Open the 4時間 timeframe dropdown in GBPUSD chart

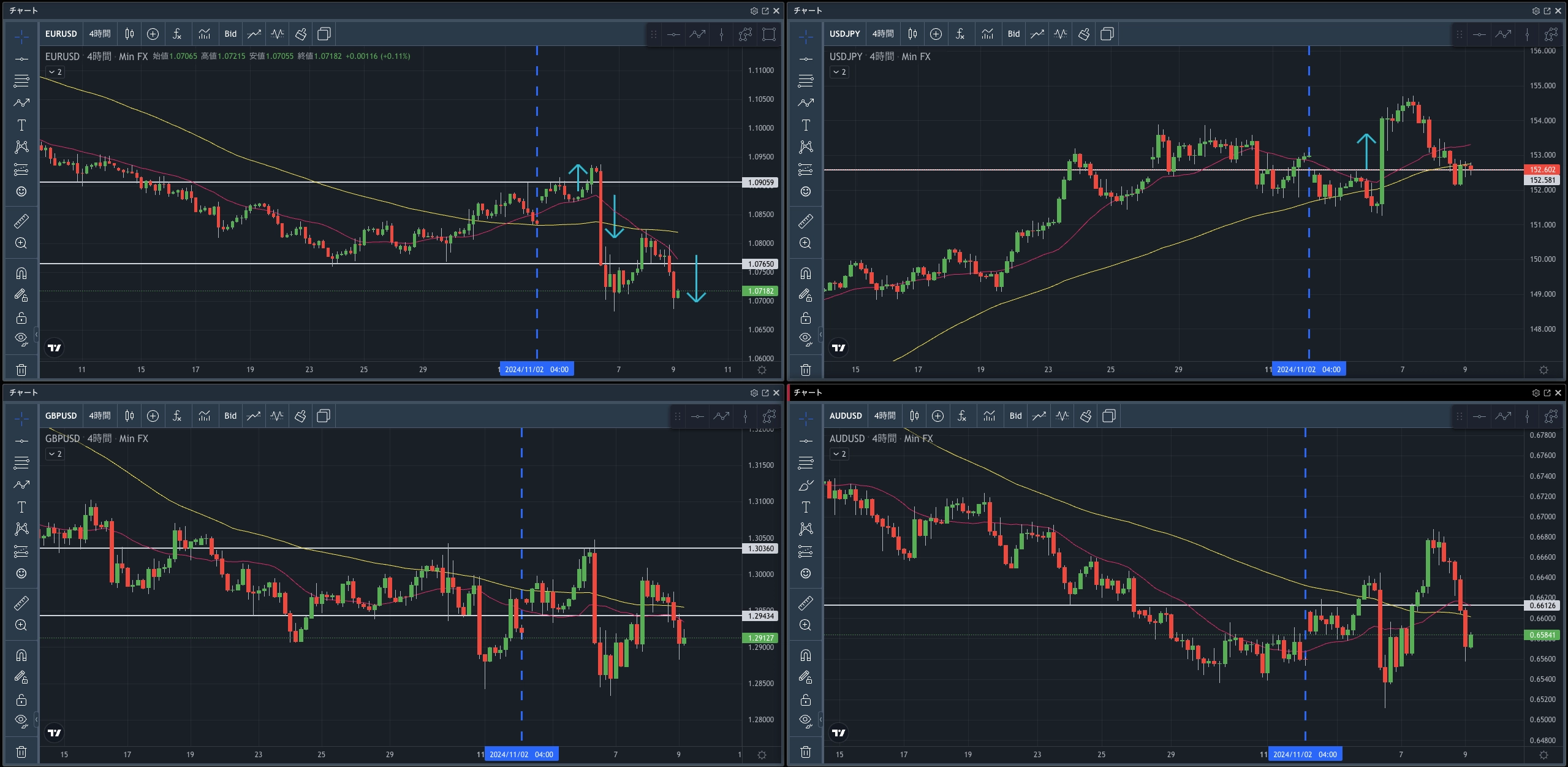click(x=100, y=416)
